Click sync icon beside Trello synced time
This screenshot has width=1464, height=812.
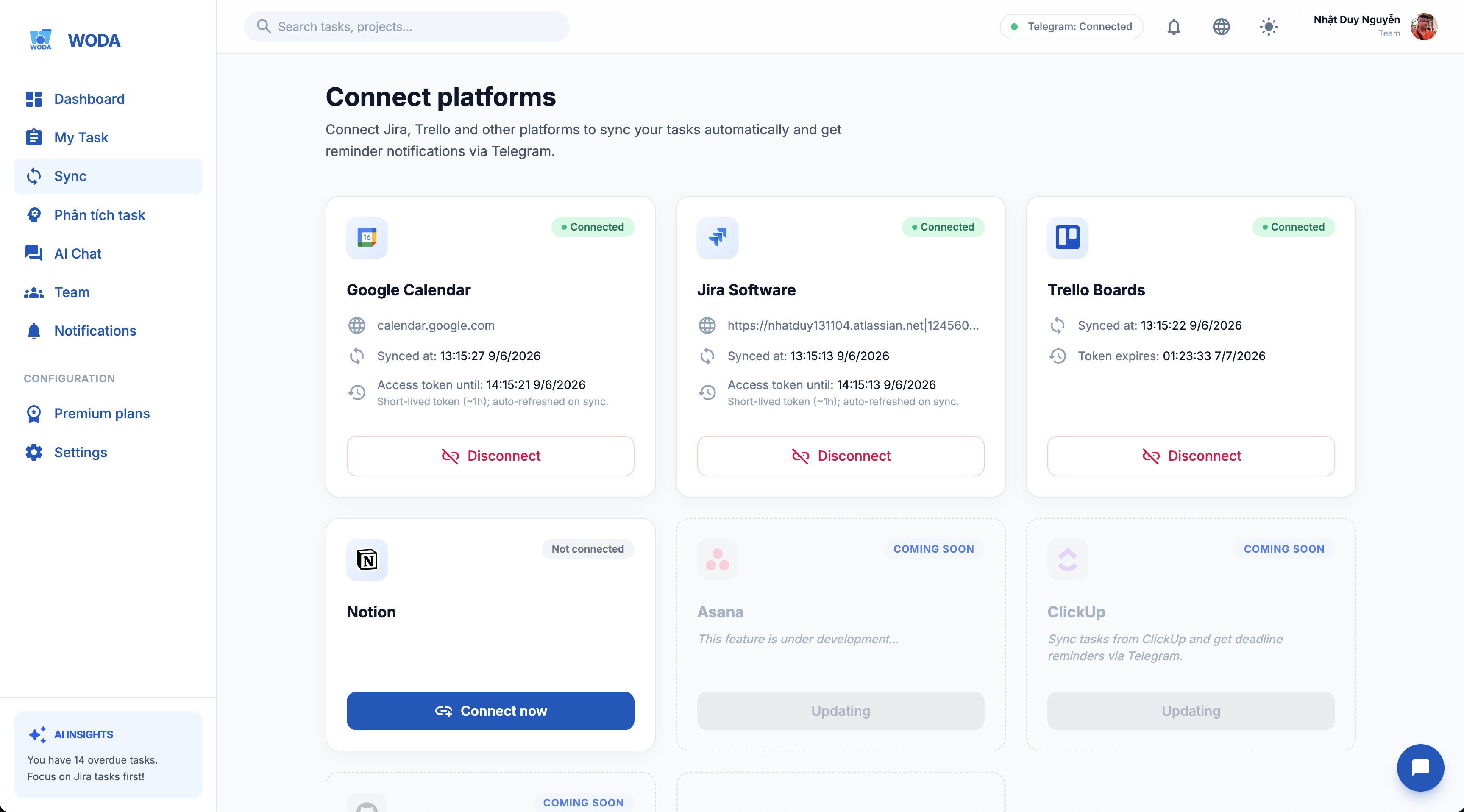(1057, 325)
